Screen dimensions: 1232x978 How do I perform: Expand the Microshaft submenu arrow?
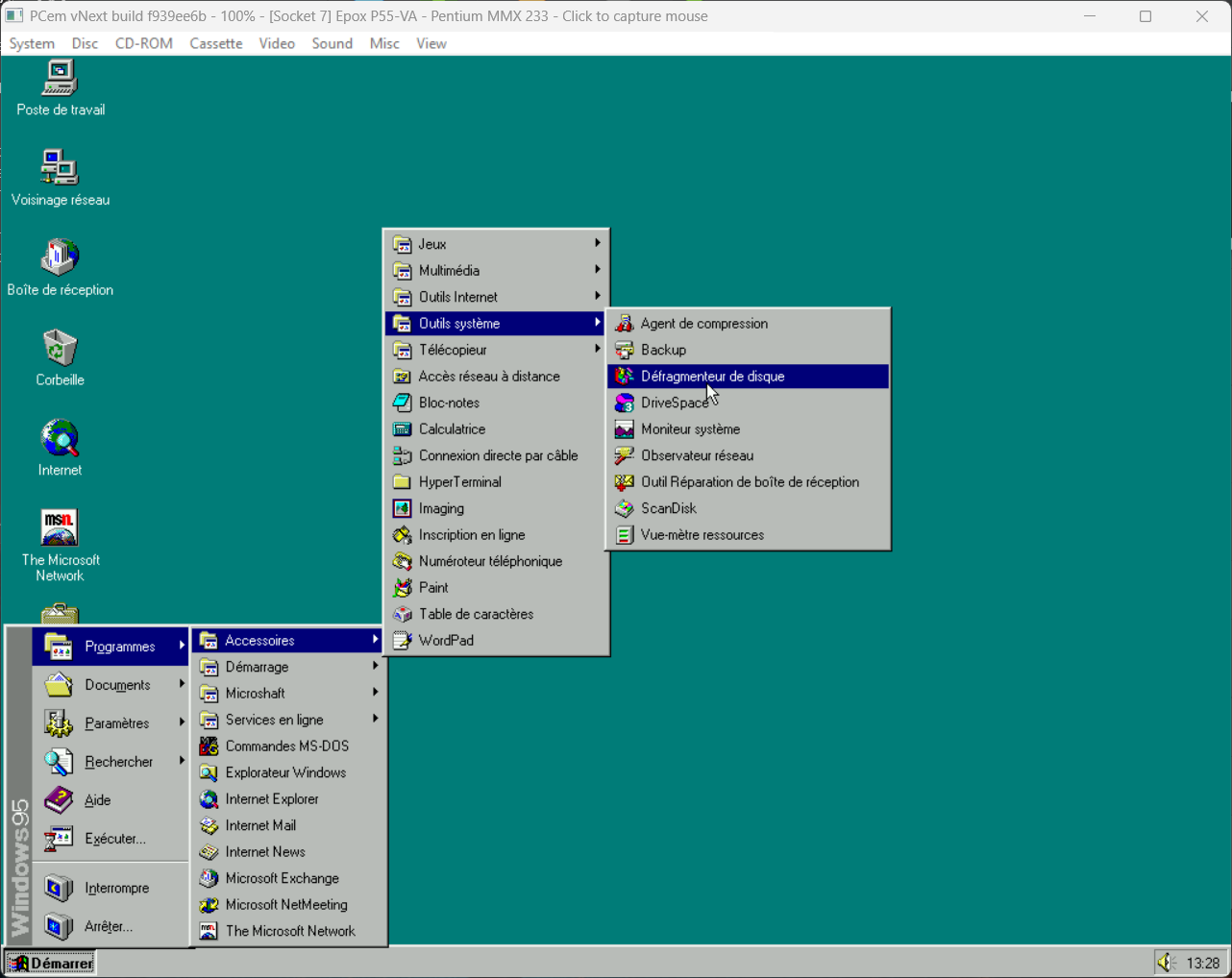tap(376, 693)
